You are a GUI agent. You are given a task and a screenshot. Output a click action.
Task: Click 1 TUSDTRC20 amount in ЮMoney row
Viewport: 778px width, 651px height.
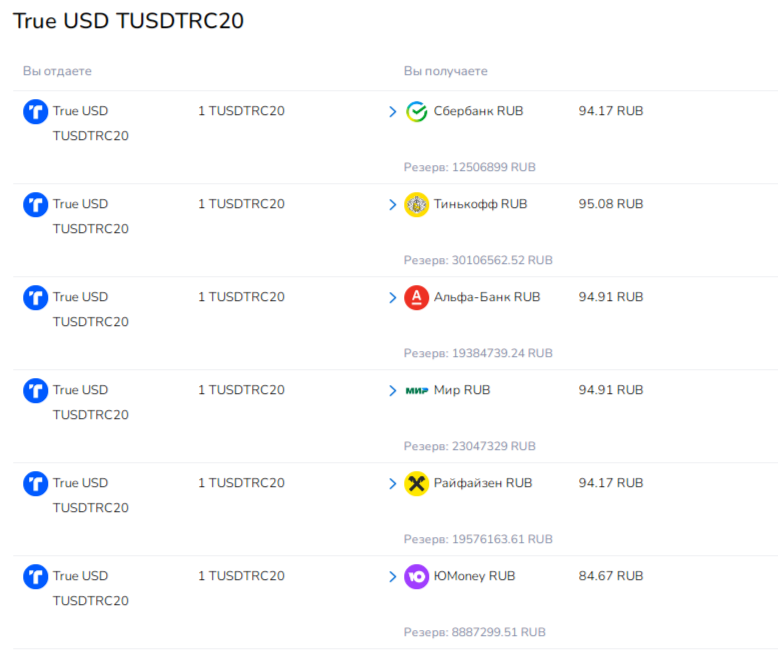pyautogui.click(x=241, y=576)
